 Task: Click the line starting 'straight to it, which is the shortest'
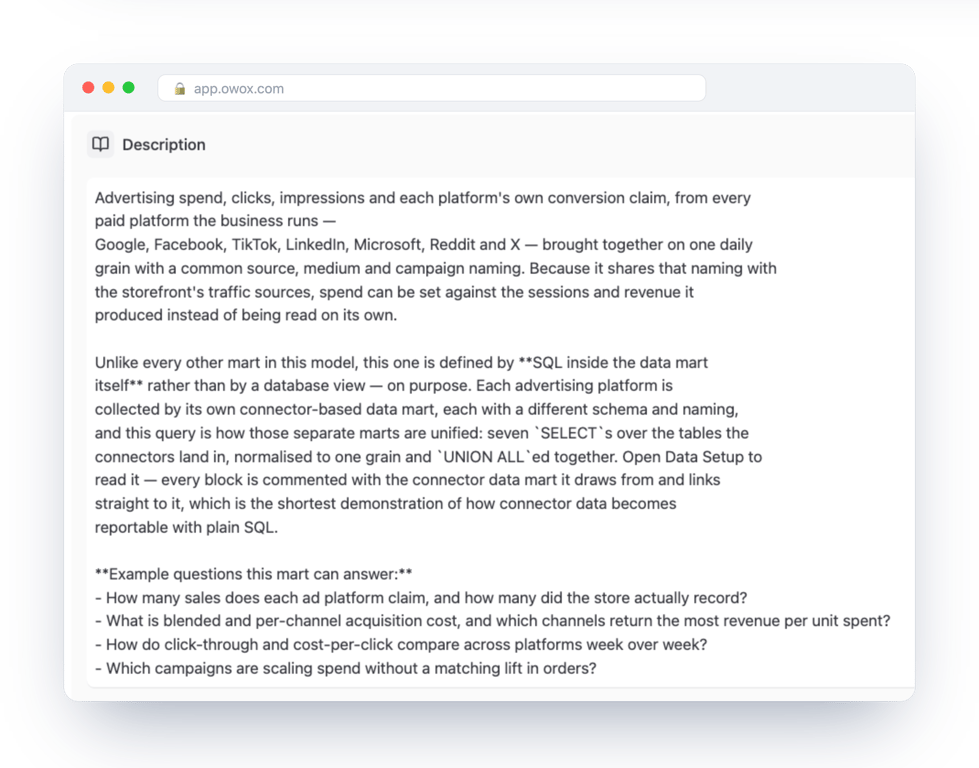(x=385, y=504)
